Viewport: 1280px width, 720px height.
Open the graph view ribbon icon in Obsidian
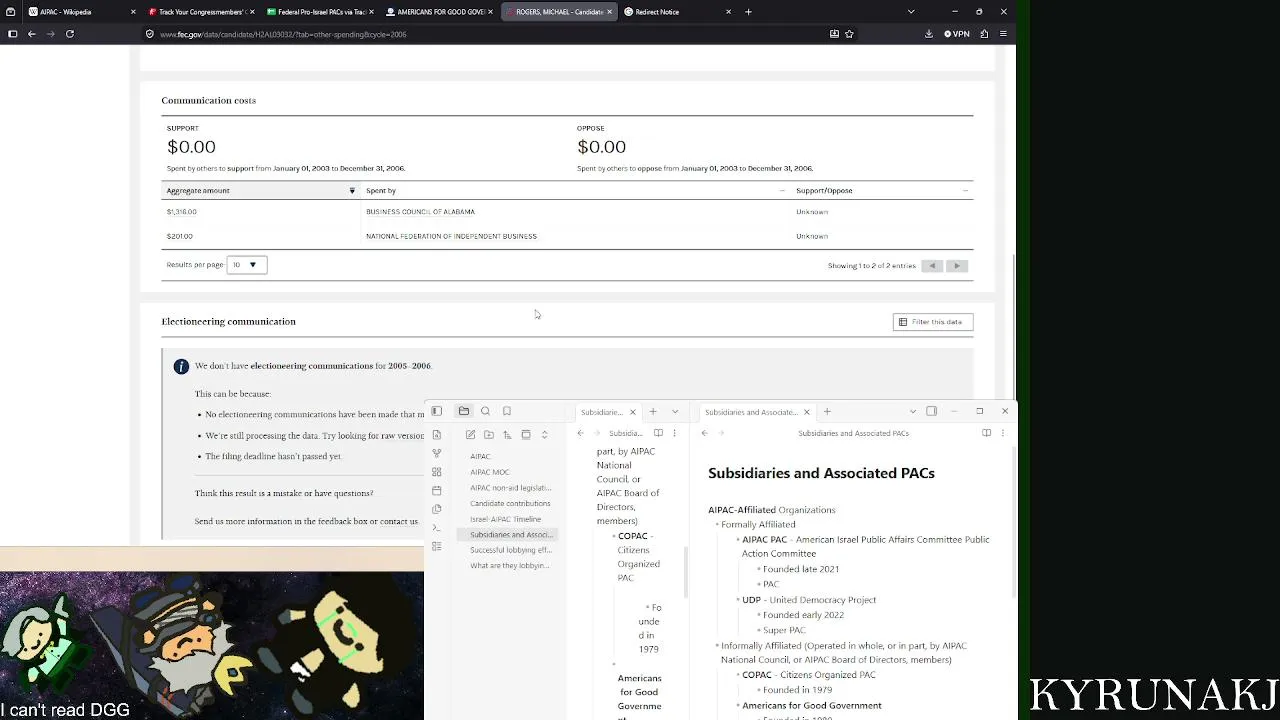(x=437, y=453)
